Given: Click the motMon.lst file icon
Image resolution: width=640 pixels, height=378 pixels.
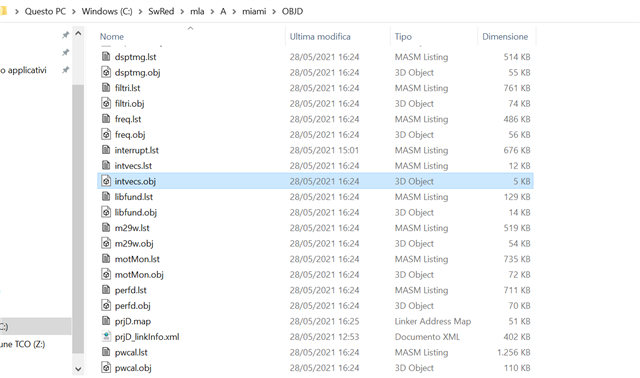Looking at the screenshot, I should (x=106, y=258).
